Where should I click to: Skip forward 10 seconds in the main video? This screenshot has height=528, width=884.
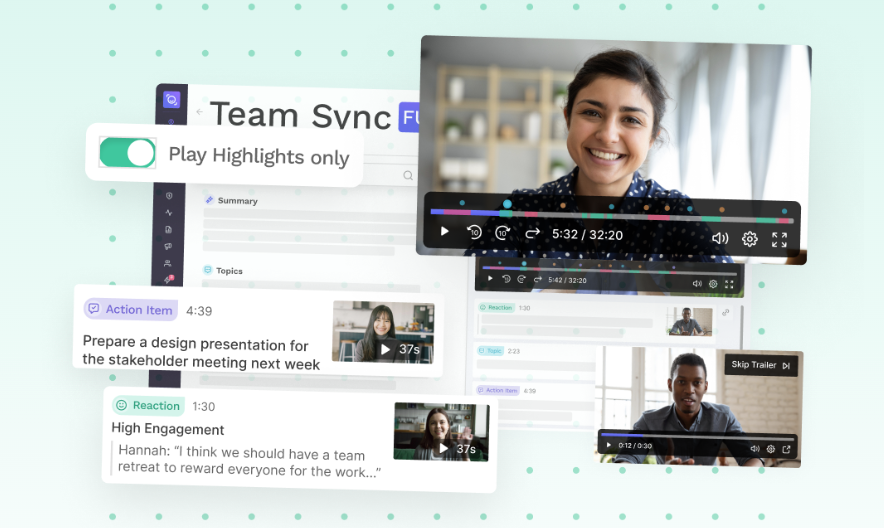click(x=502, y=232)
